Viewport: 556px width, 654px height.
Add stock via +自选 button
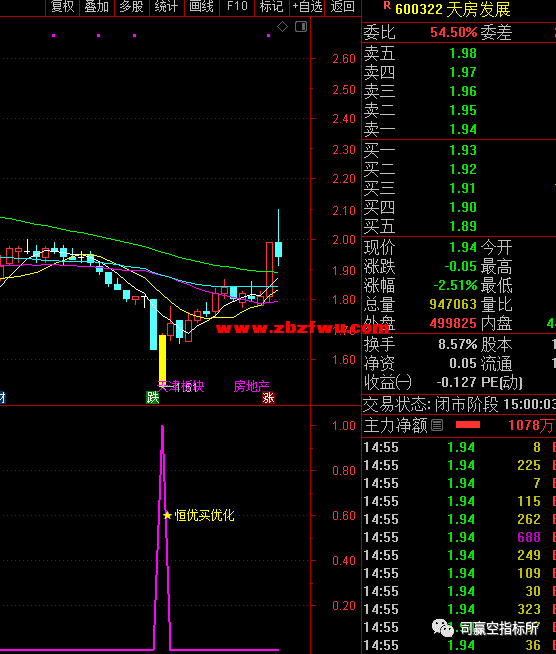pyautogui.click(x=307, y=7)
